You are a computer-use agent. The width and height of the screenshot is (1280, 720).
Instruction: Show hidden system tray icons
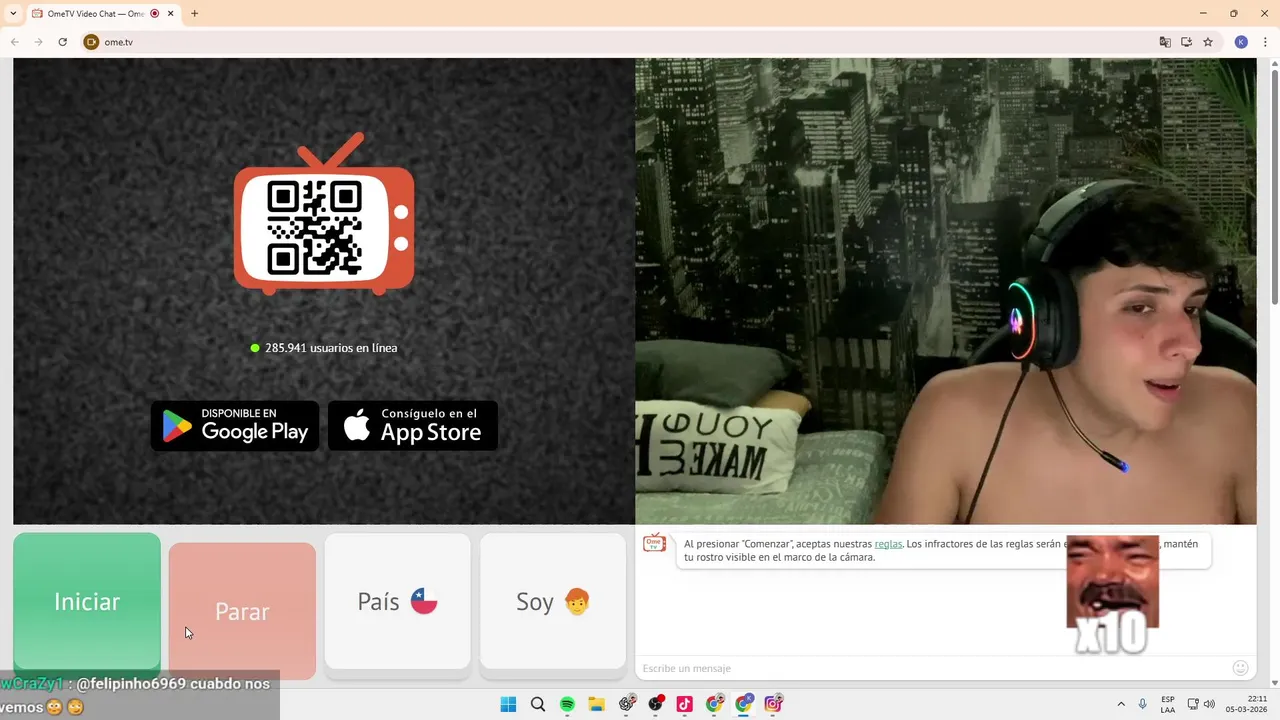(x=1121, y=704)
